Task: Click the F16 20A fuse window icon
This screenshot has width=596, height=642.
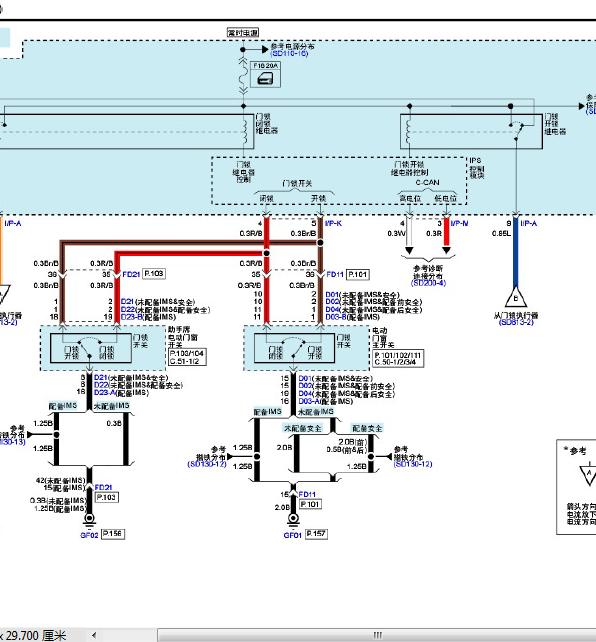Action: point(265,78)
